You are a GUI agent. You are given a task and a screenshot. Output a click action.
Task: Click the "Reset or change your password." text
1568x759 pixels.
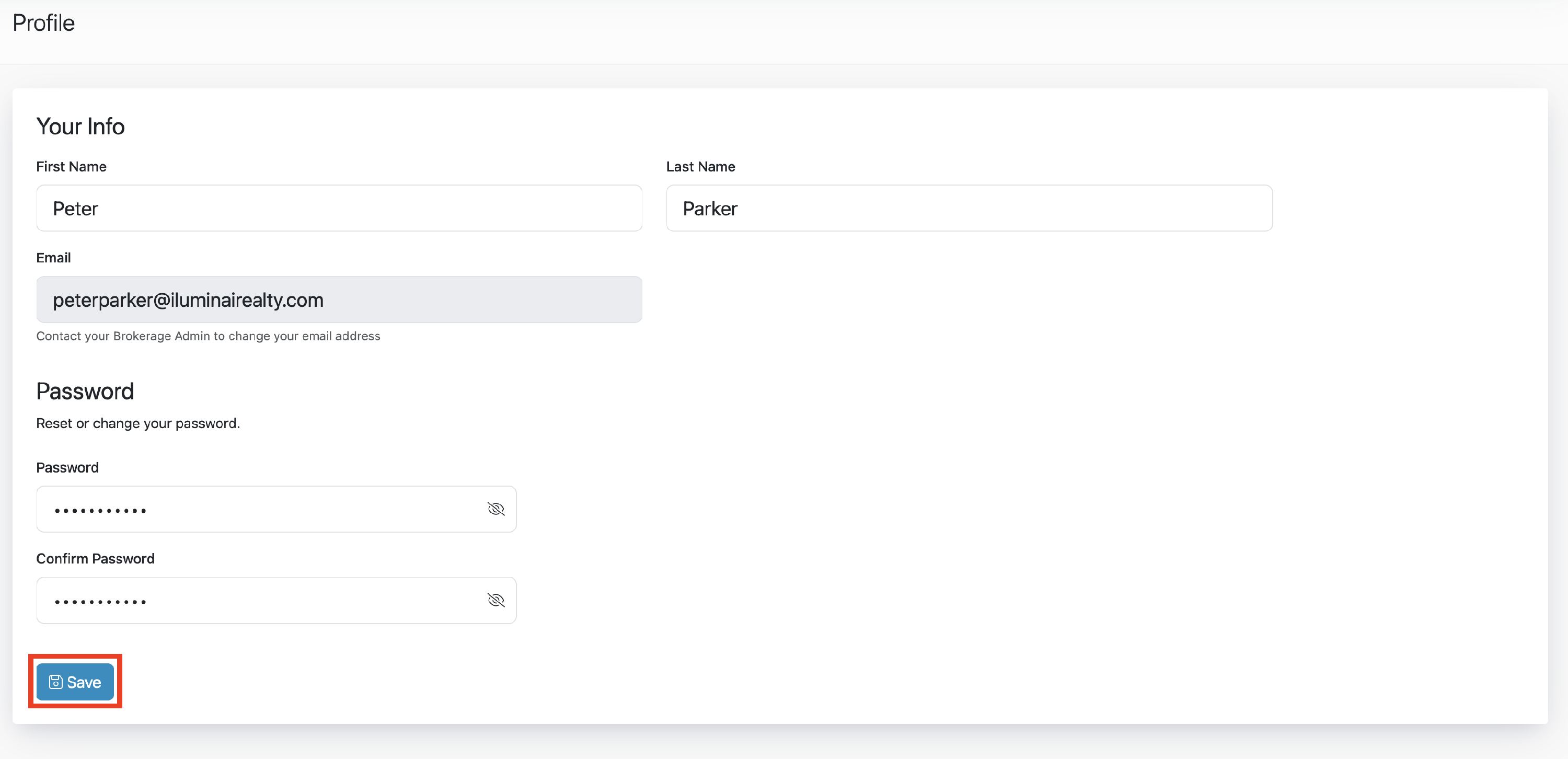pos(138,423)
